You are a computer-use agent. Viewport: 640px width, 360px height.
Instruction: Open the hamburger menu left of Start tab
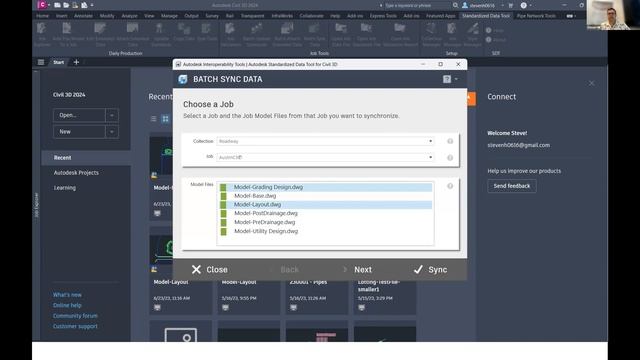click(41, 62)
